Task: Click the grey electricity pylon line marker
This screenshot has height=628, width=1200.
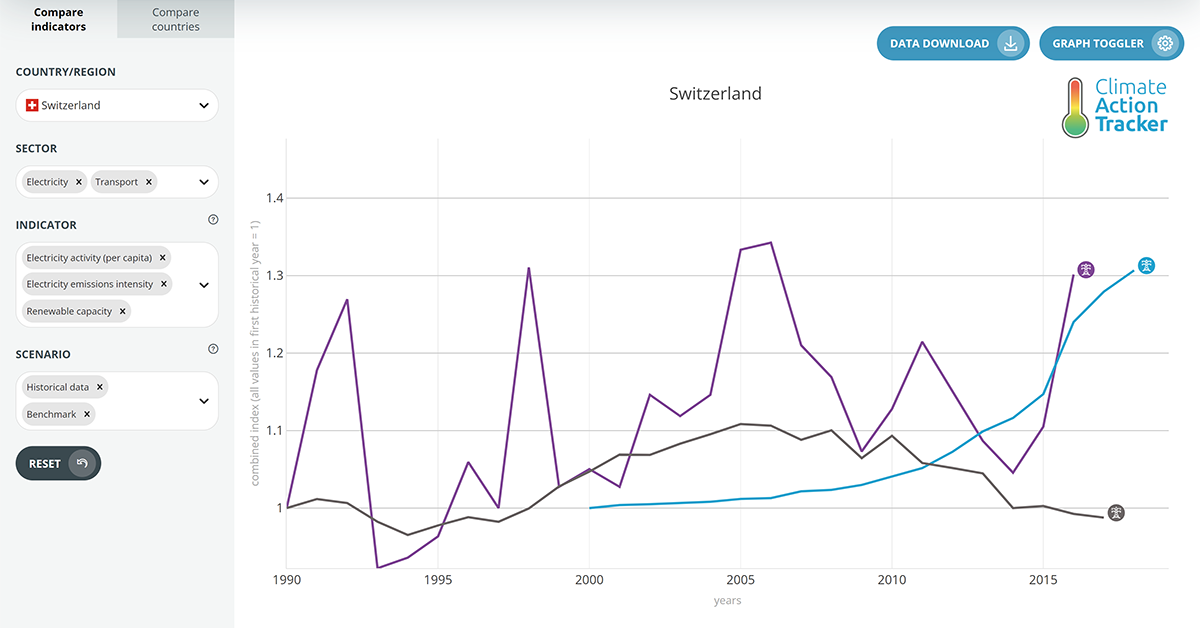Action: click(x=1116, y=512)
